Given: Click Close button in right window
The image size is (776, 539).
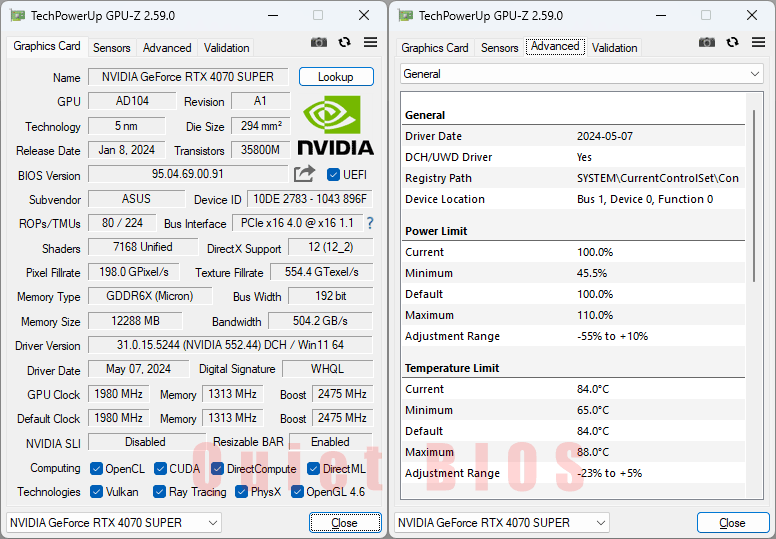Looking at the screenshot, I should point(732,523).
